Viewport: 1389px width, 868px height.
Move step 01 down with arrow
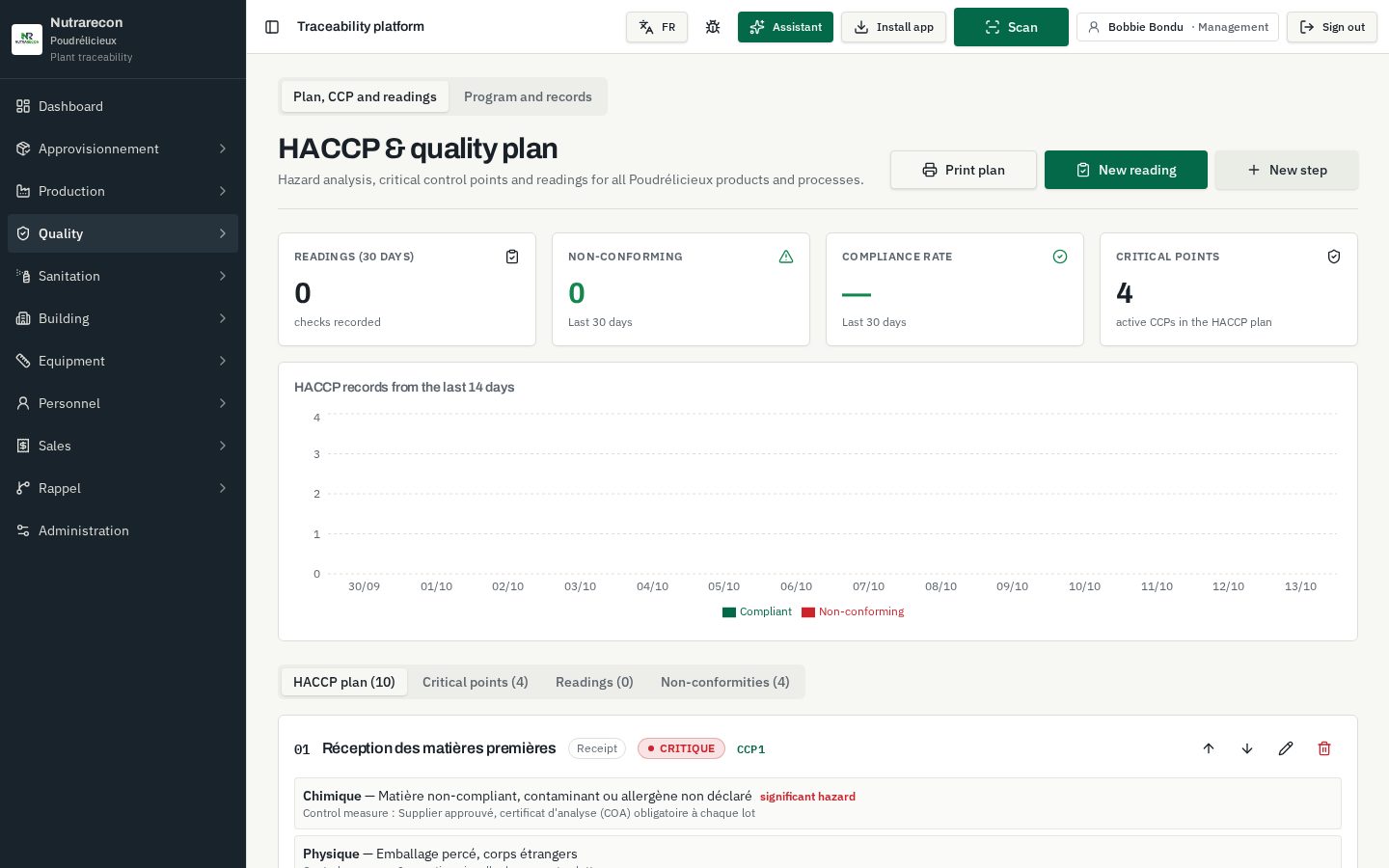1247,748
